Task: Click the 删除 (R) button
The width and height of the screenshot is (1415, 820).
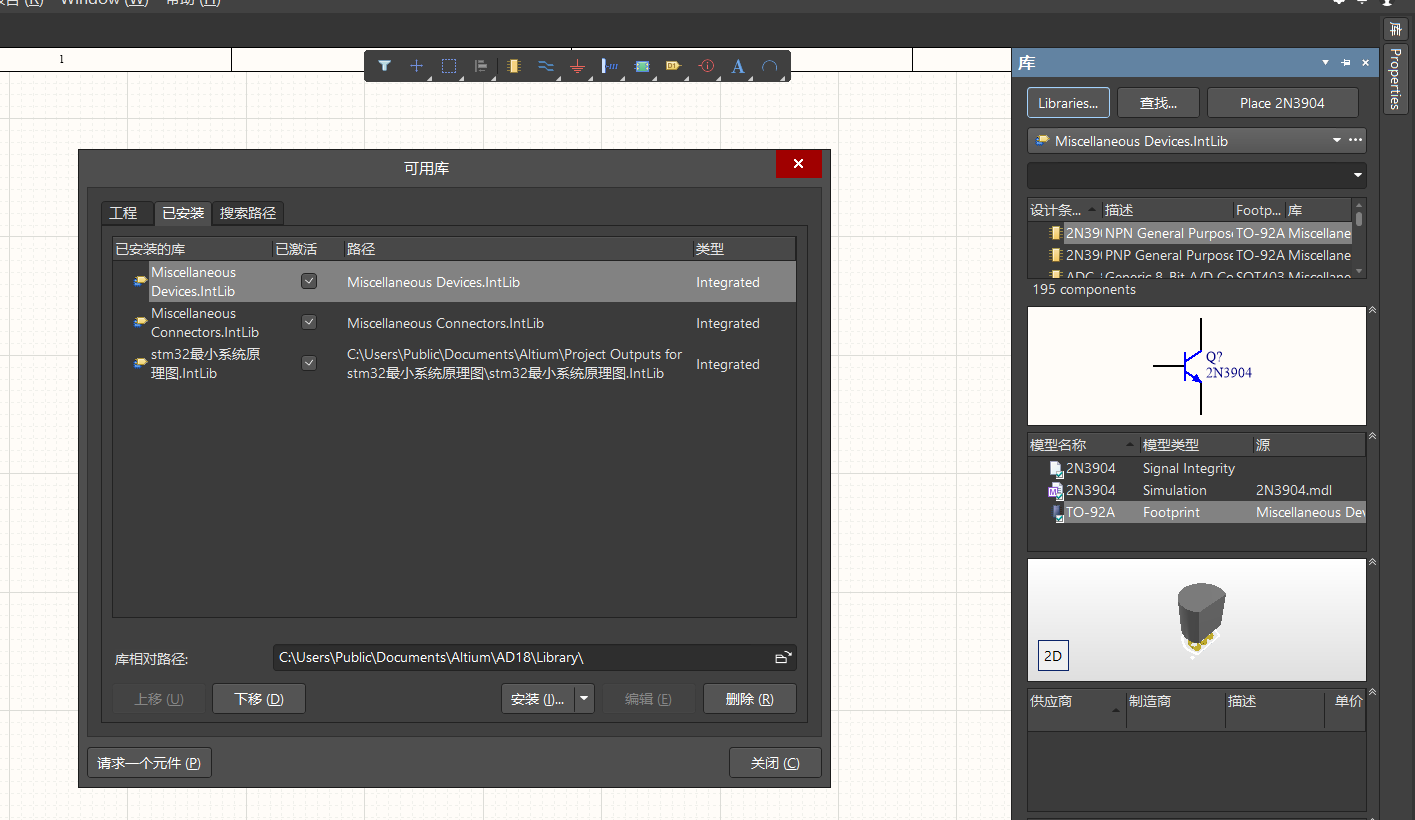Action: point(750,699)
